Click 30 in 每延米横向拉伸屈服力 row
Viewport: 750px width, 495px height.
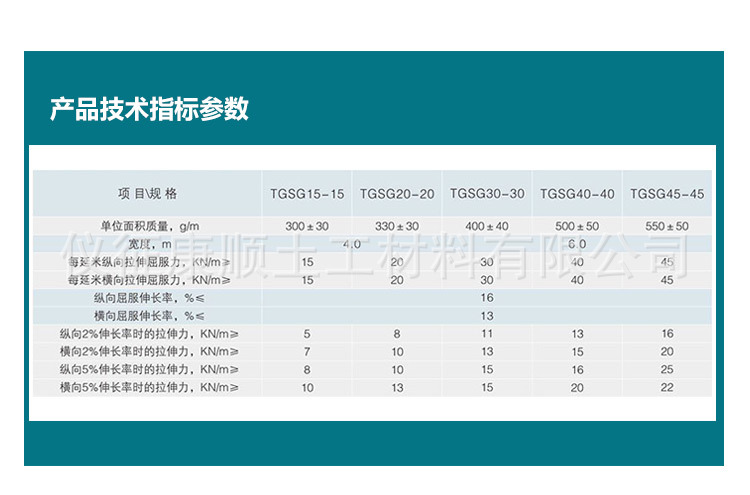coord(487,280)
